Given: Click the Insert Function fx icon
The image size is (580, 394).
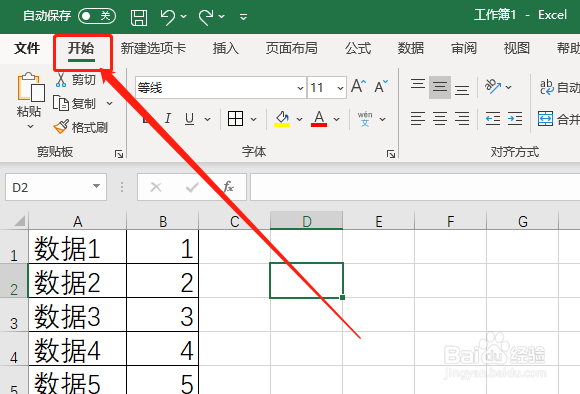Looking at the screenshot, I should pos(228,187).
